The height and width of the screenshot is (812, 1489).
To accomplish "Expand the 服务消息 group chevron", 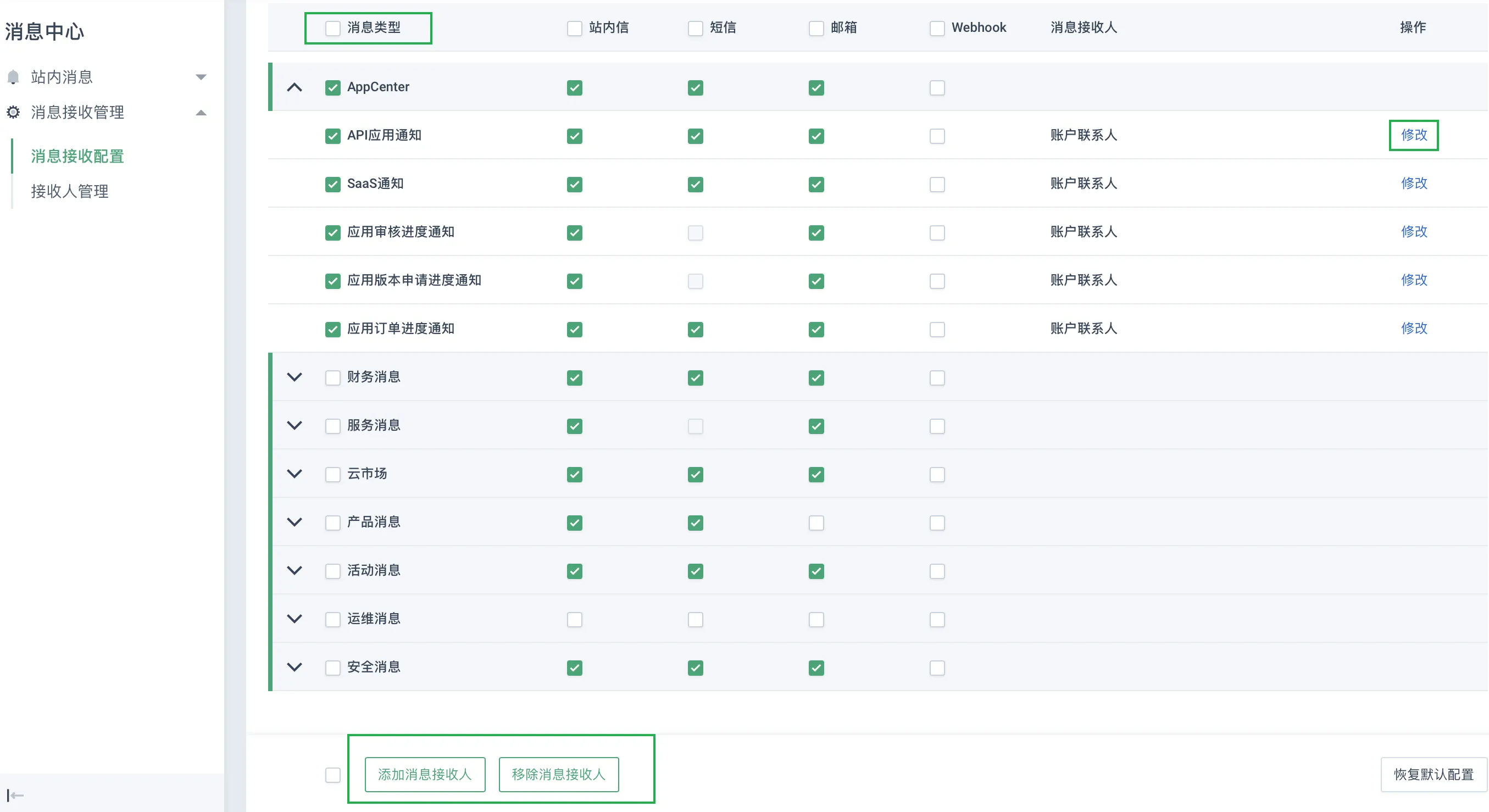I will tap(295, 425).
